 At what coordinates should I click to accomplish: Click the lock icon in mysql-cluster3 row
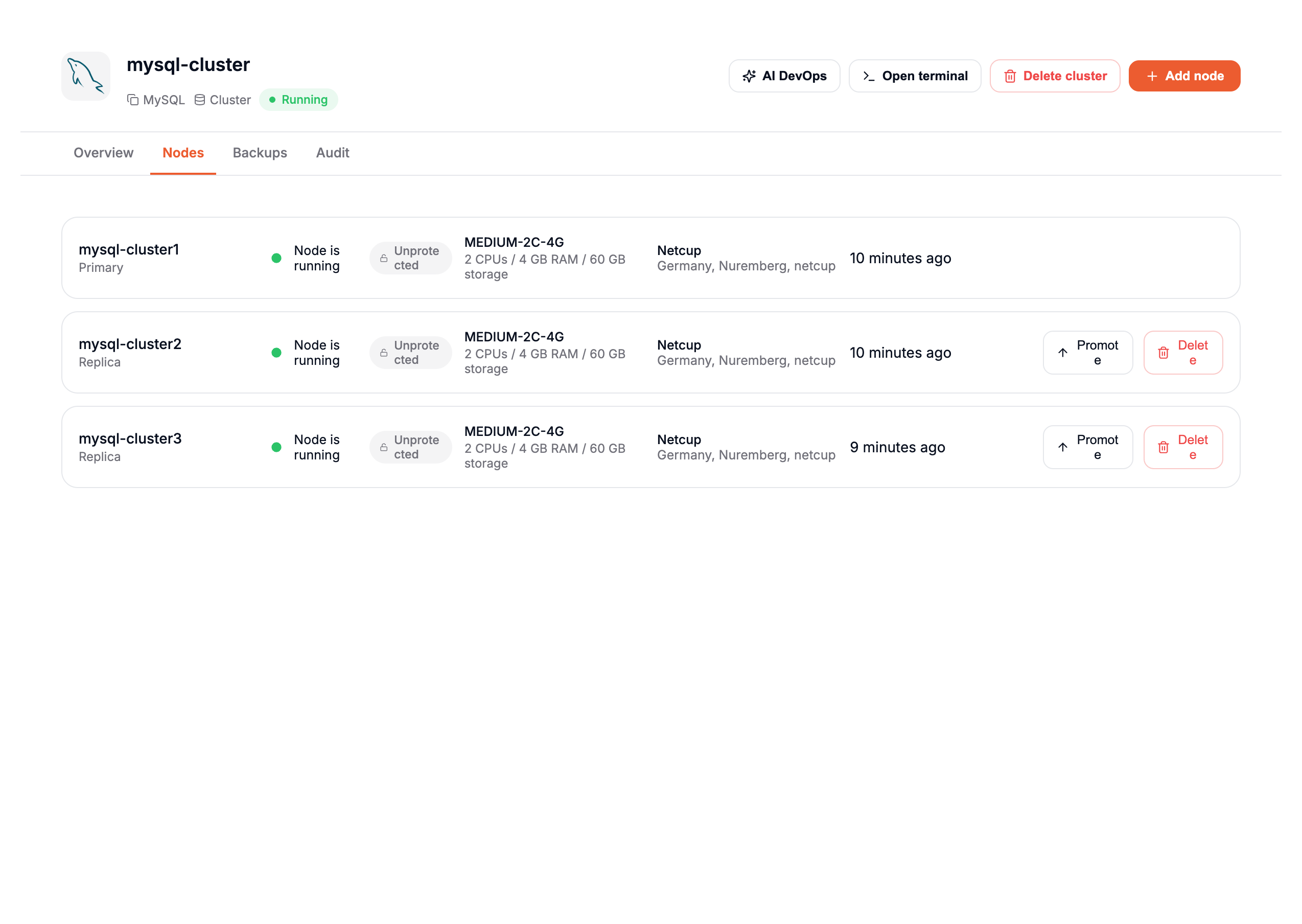(x=383, y=447)
